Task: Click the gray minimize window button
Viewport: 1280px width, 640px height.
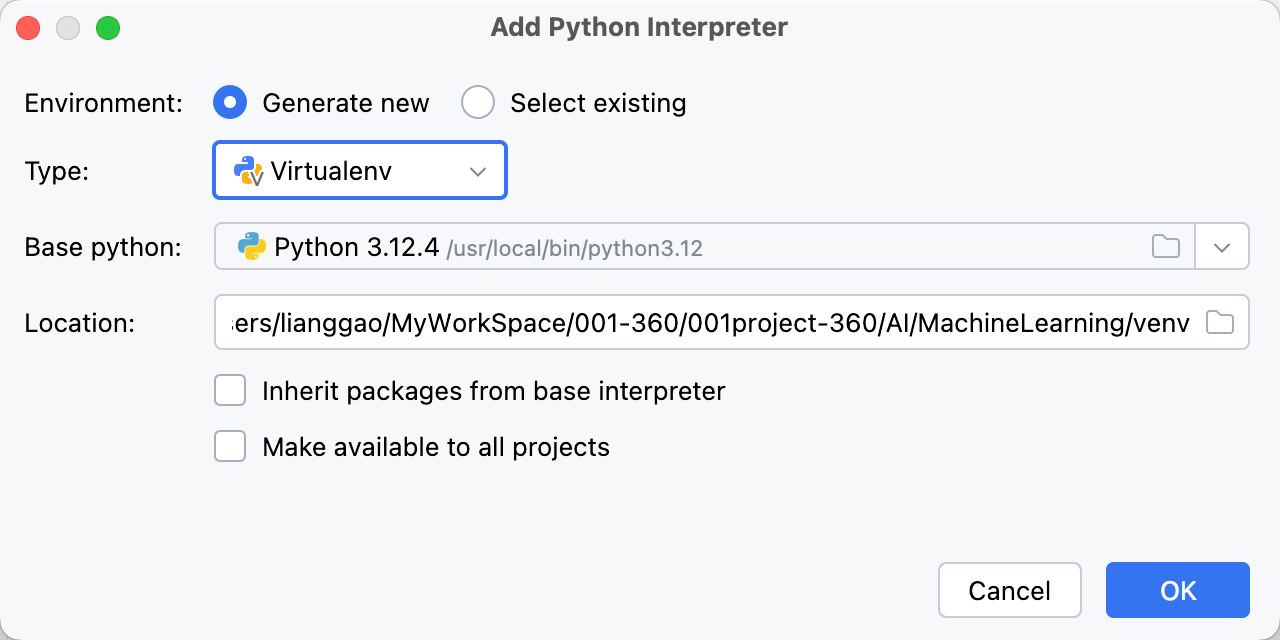Action: [68, 28]
